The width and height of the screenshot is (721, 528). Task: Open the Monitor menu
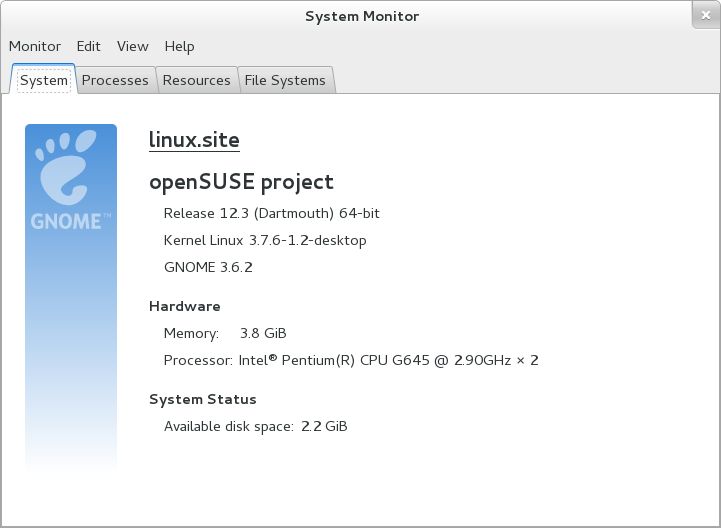point(35,46)
